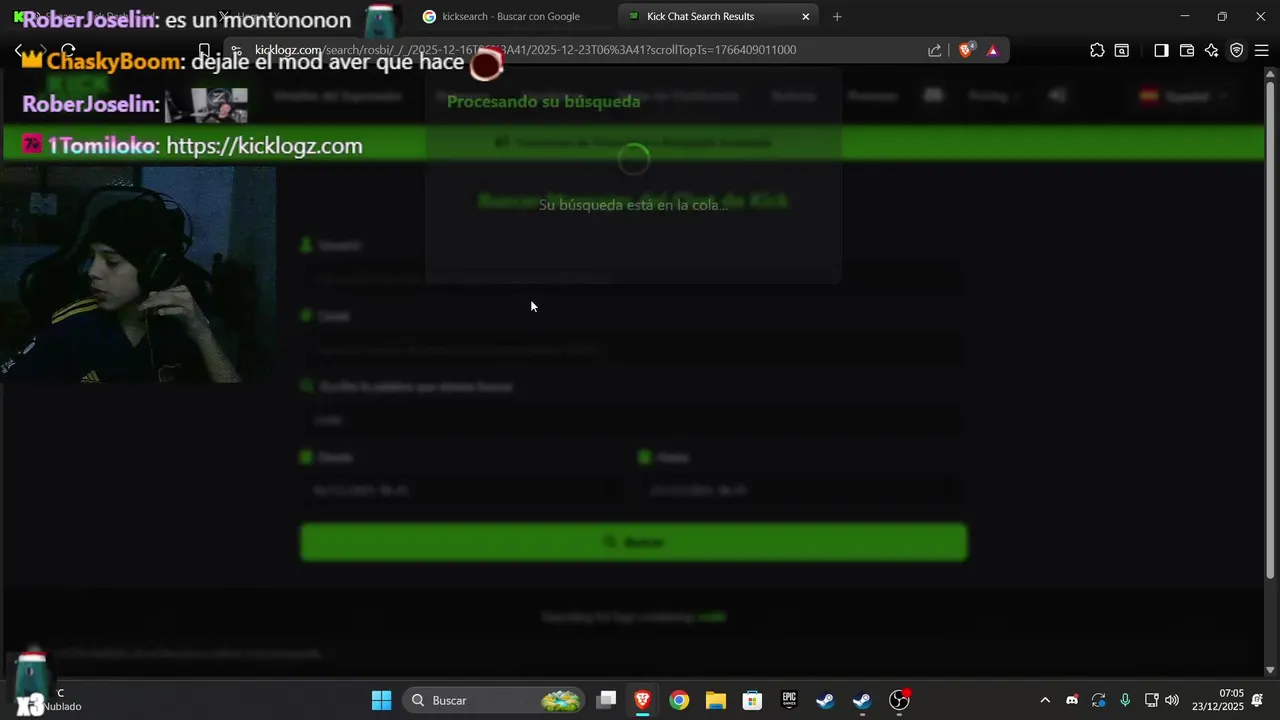1280x720 pixels.
Task: Open the tab search icon
Action: coord(1122,50)
